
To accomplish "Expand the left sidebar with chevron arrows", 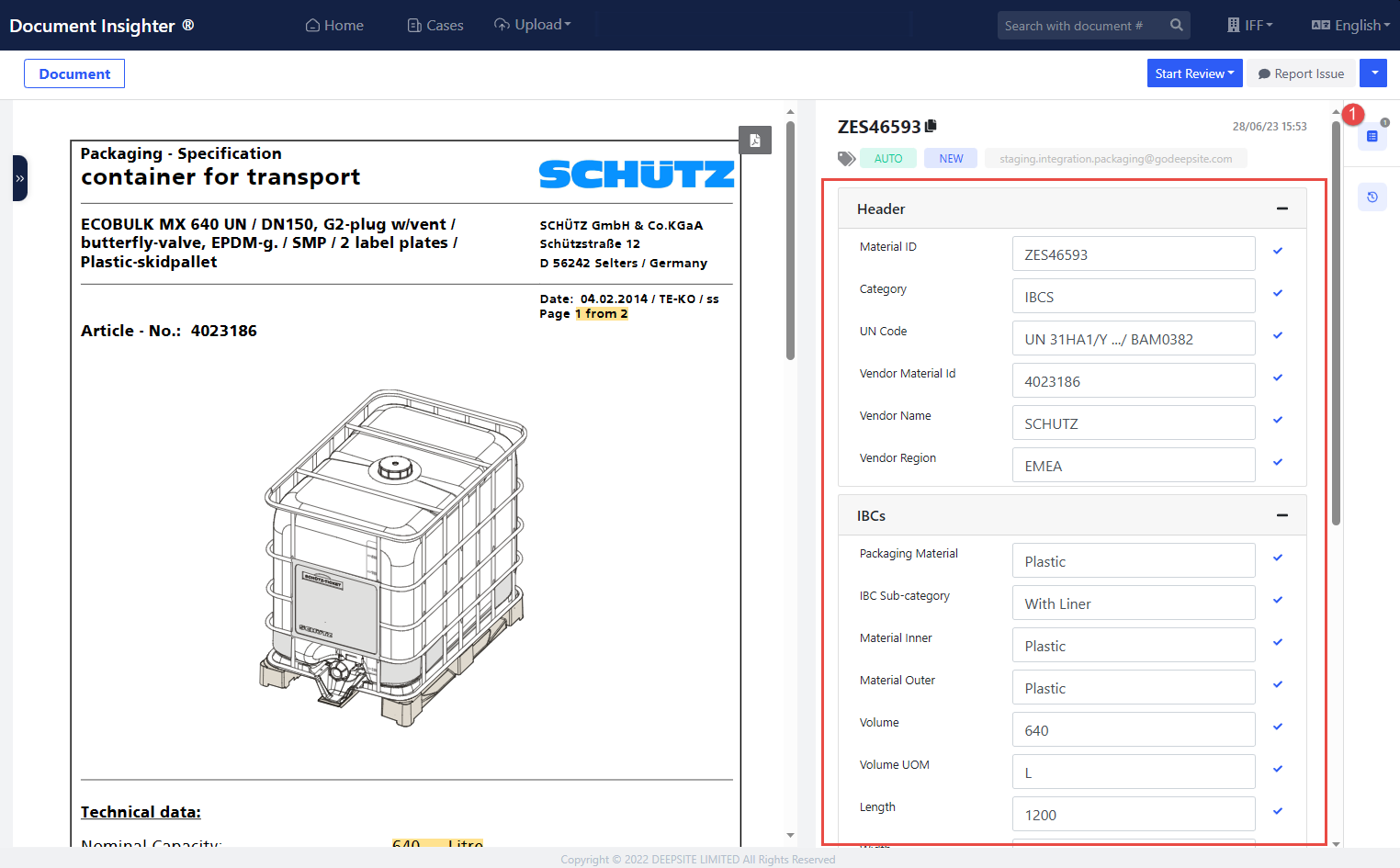I will [19, 178].
